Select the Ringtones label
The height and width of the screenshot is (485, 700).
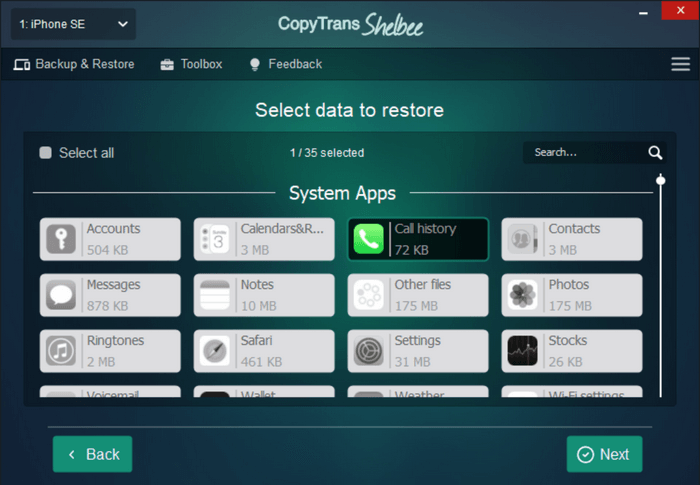coord(115,341)
